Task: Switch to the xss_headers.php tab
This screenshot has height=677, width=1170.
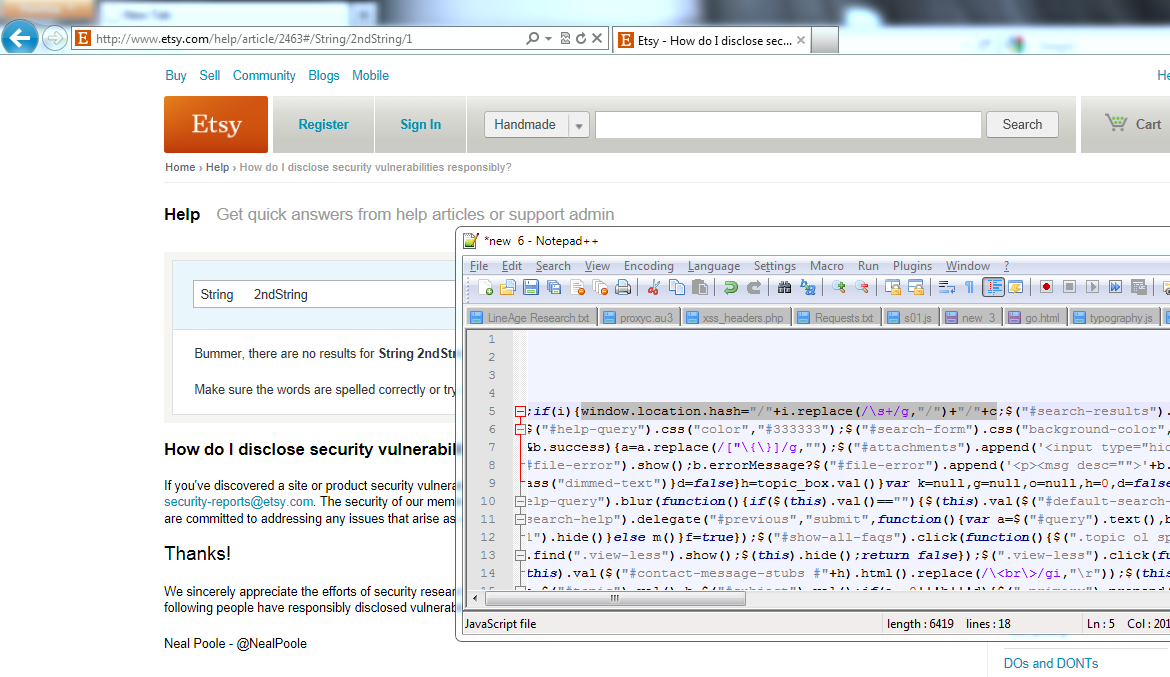Action: tap(736, 317)
